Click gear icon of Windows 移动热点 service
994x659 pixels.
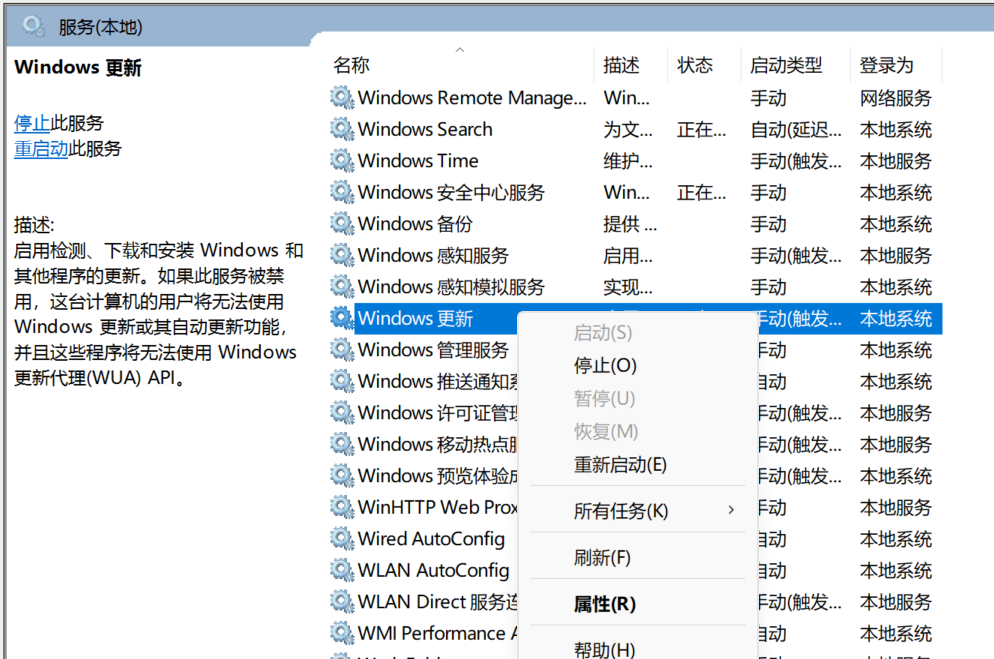[x=342, y=444]
